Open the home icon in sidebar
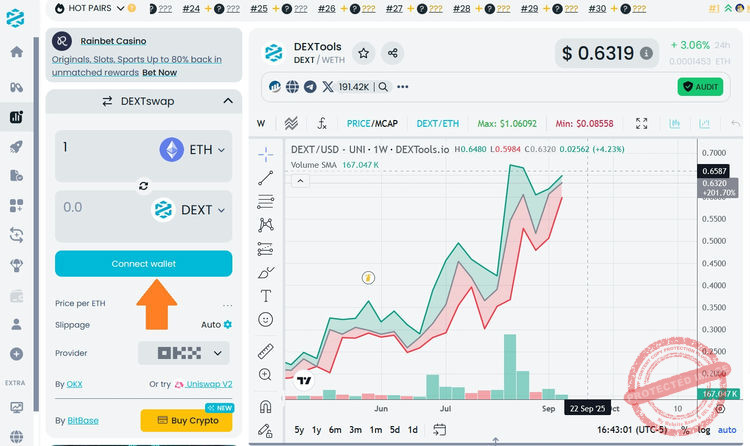 point(16,52)
